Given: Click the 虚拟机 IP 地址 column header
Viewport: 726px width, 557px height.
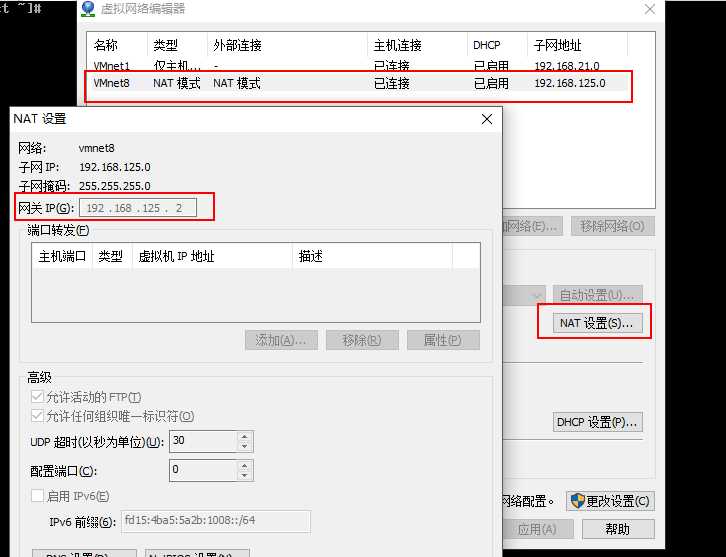Looking at the screenshot, I should (212, 256).
